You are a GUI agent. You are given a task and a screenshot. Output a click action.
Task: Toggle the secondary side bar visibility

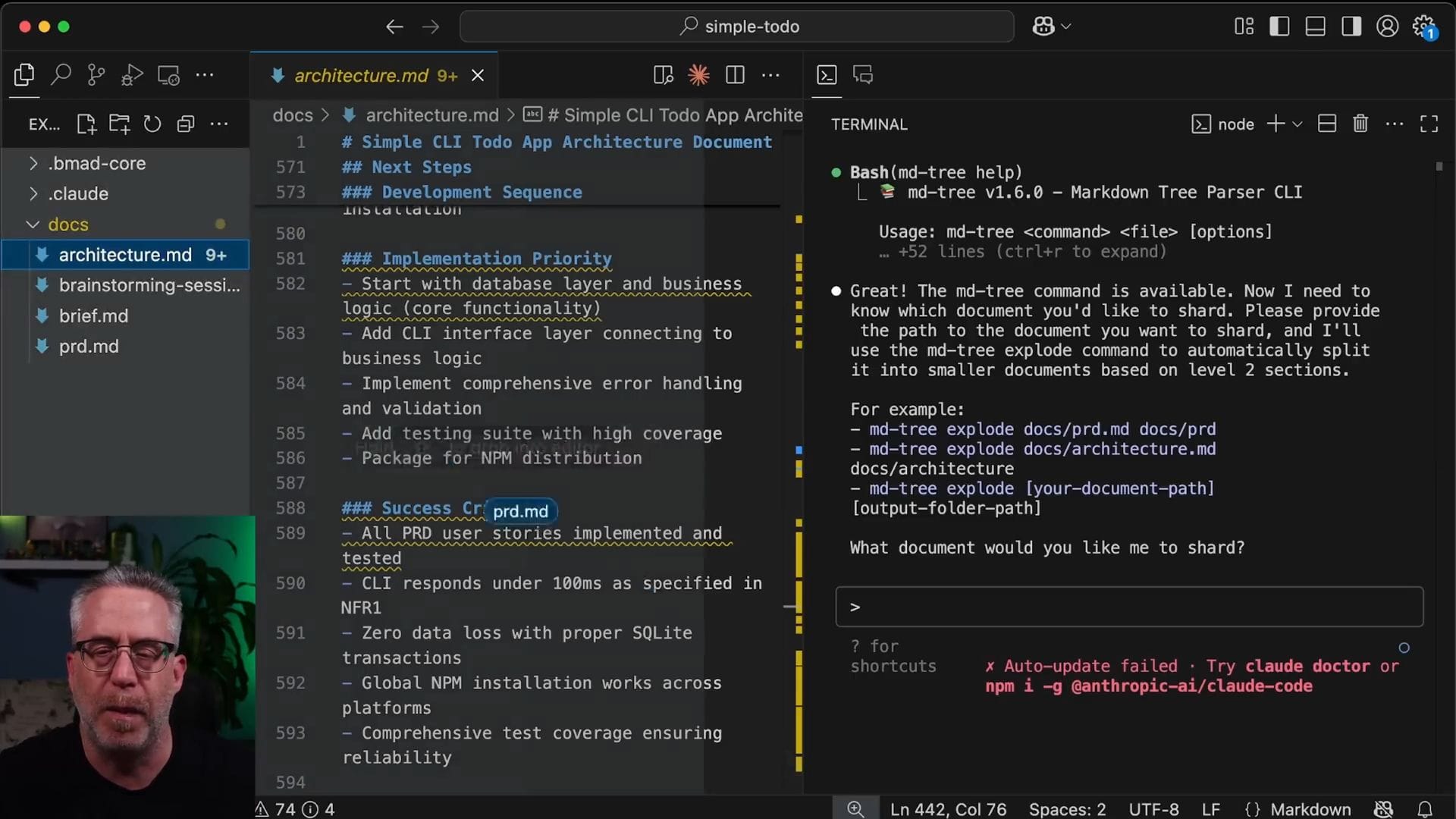tap(1351, 27)
